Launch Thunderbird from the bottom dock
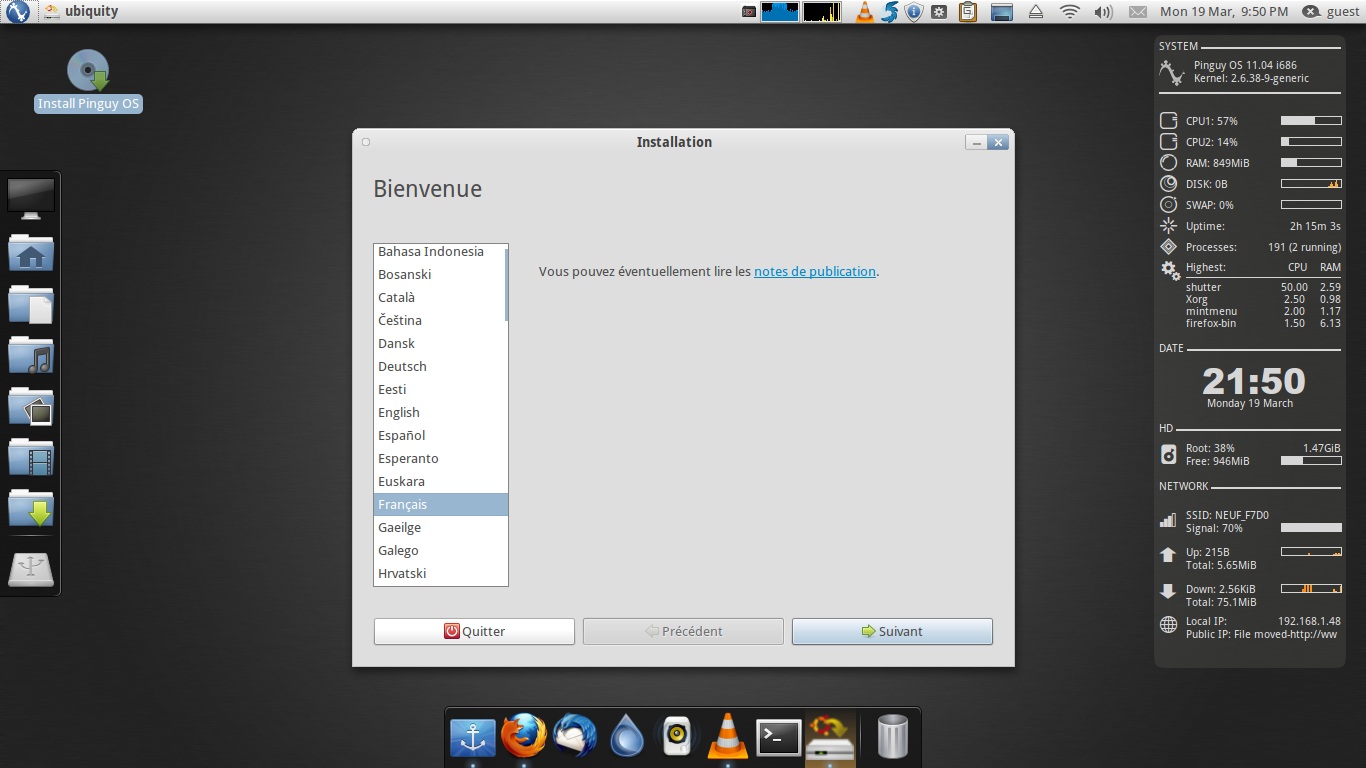 pyautogui.click(x=575, y=737)
